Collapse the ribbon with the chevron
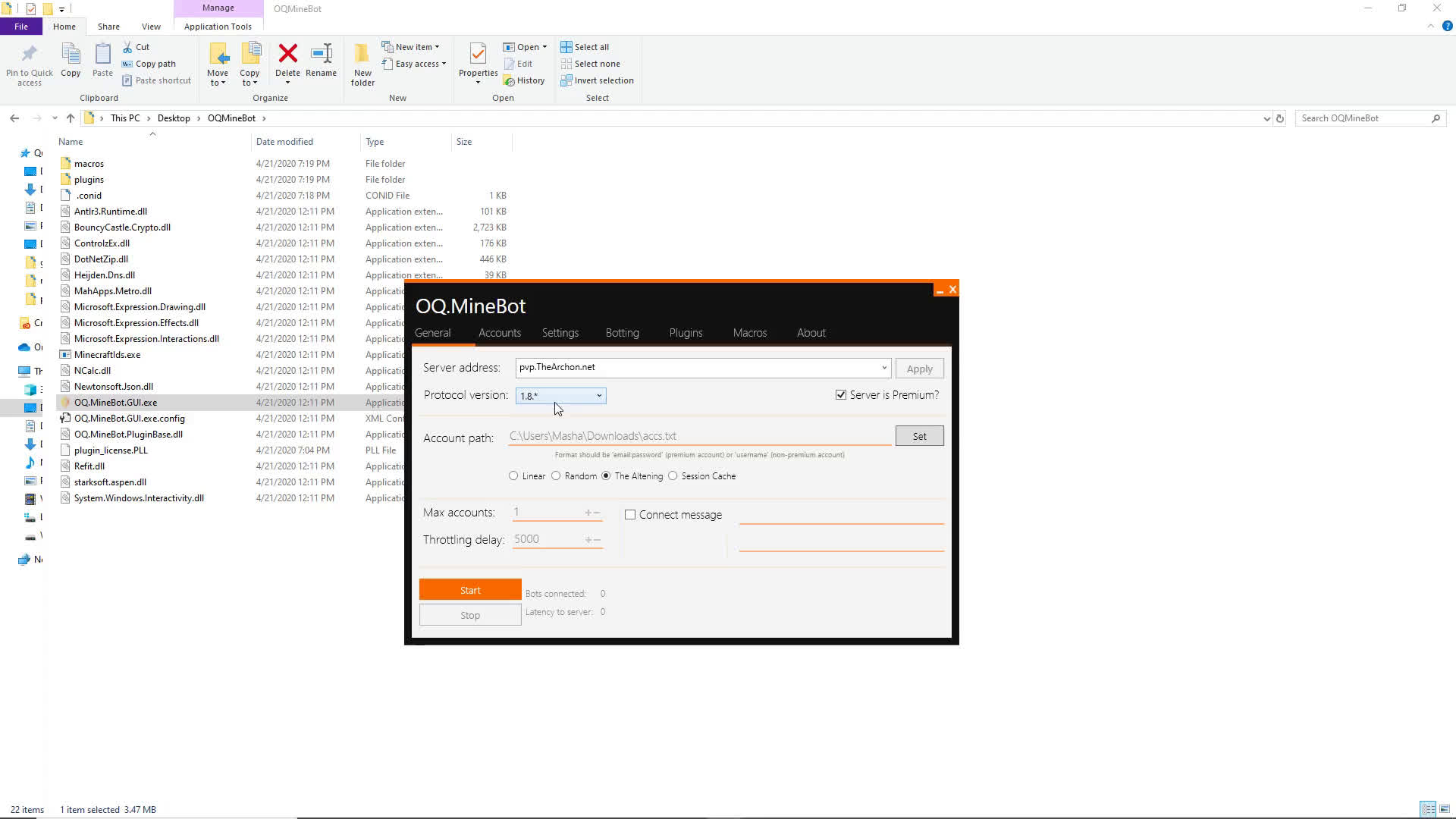Screen dimensions: 1456x819 click(1430, 26)
